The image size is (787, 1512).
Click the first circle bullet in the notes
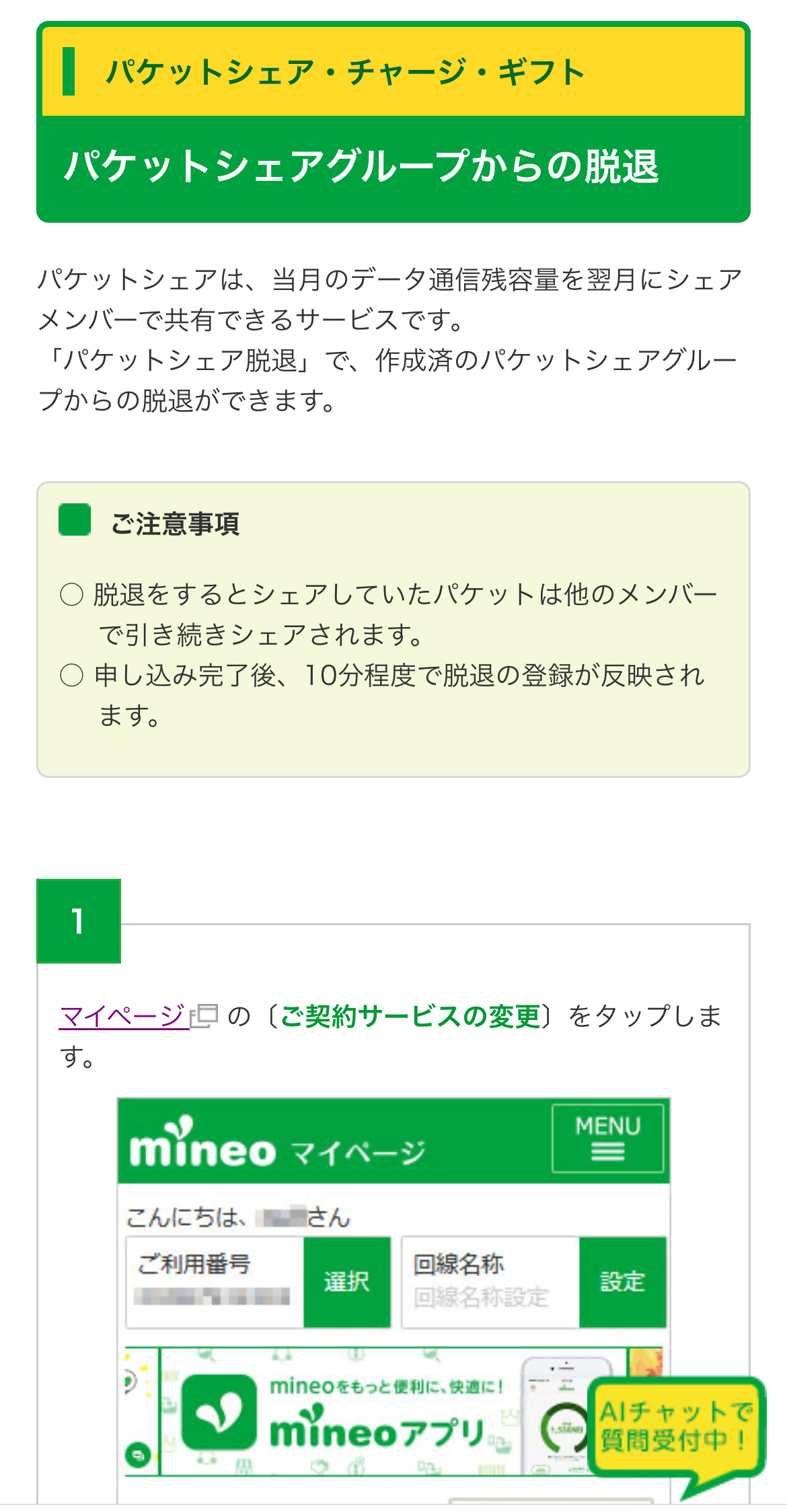tap(72, 595)
